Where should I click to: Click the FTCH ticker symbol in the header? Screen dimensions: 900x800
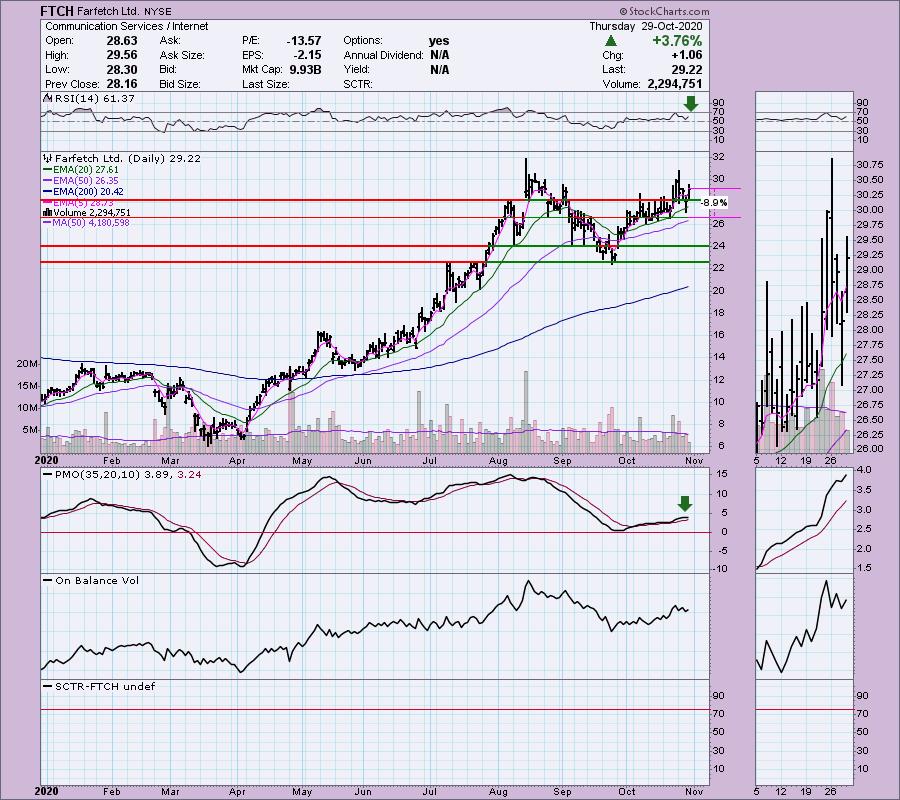56,11
